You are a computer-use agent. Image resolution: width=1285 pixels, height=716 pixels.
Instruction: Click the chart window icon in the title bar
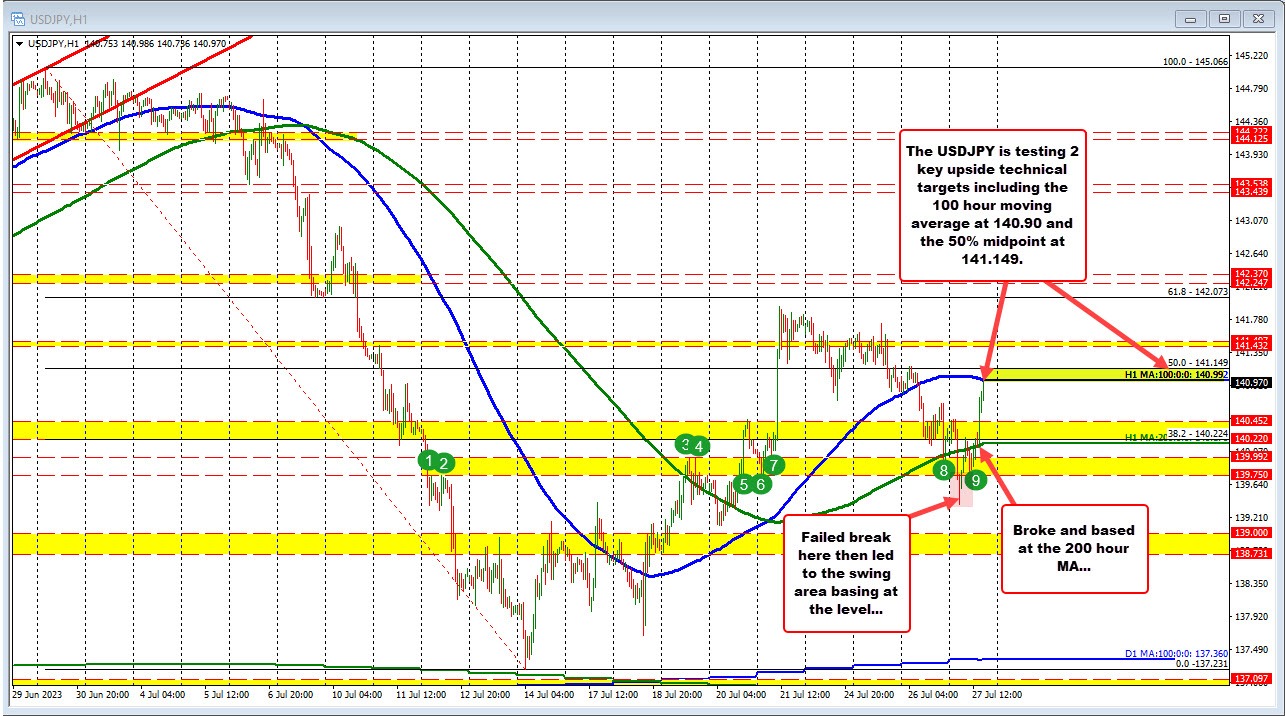click(x=18, y=18)
